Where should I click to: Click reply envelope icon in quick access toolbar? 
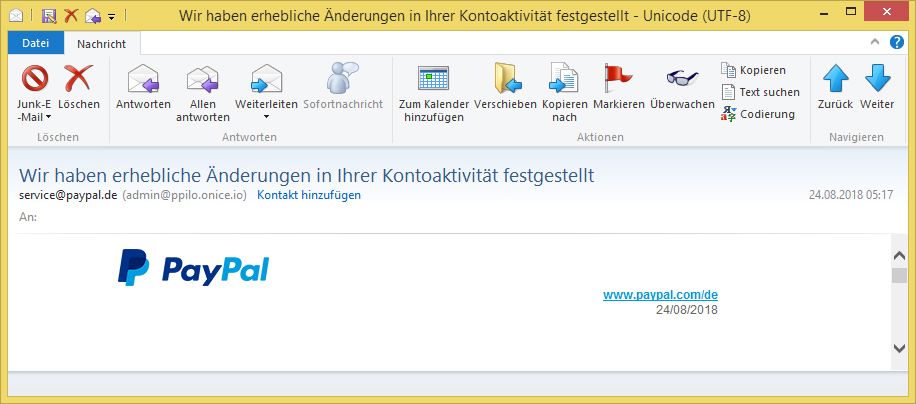coord(93,16)
